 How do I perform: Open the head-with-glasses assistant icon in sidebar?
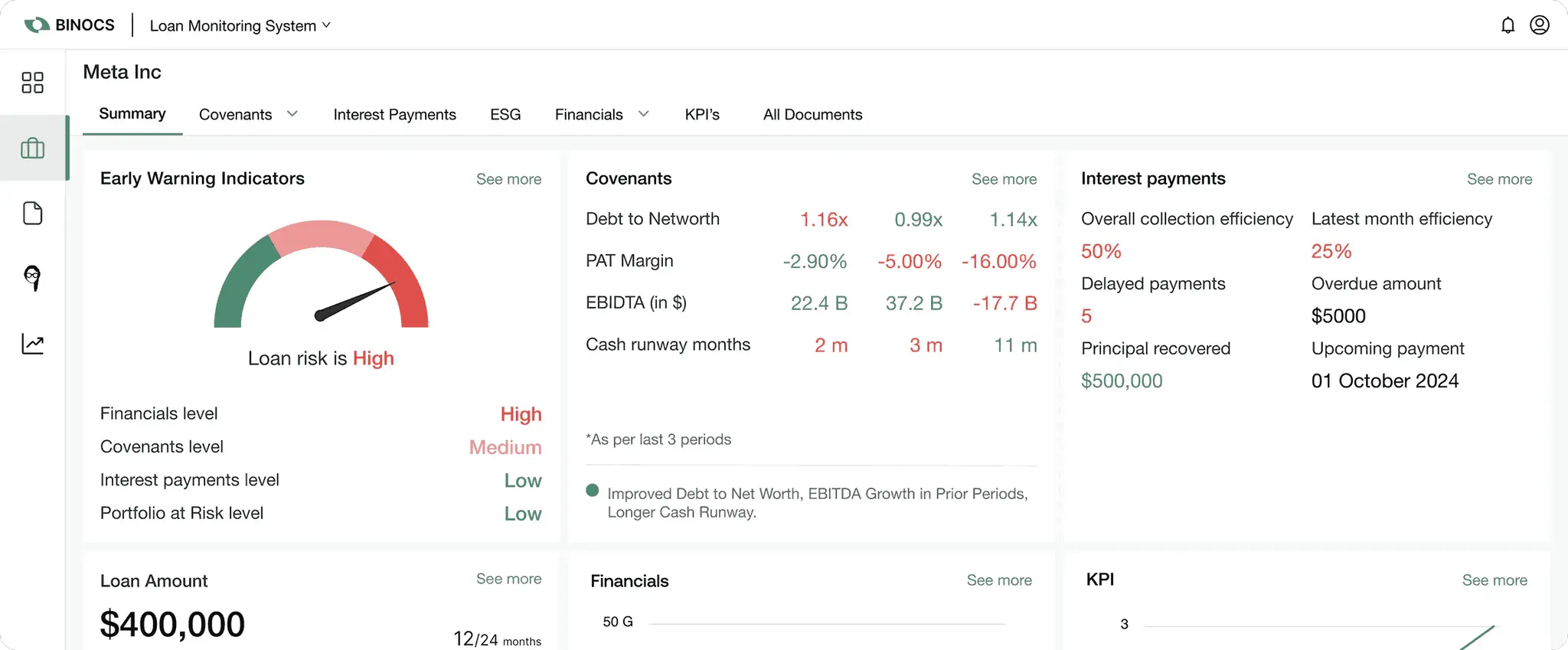[32, 278]
